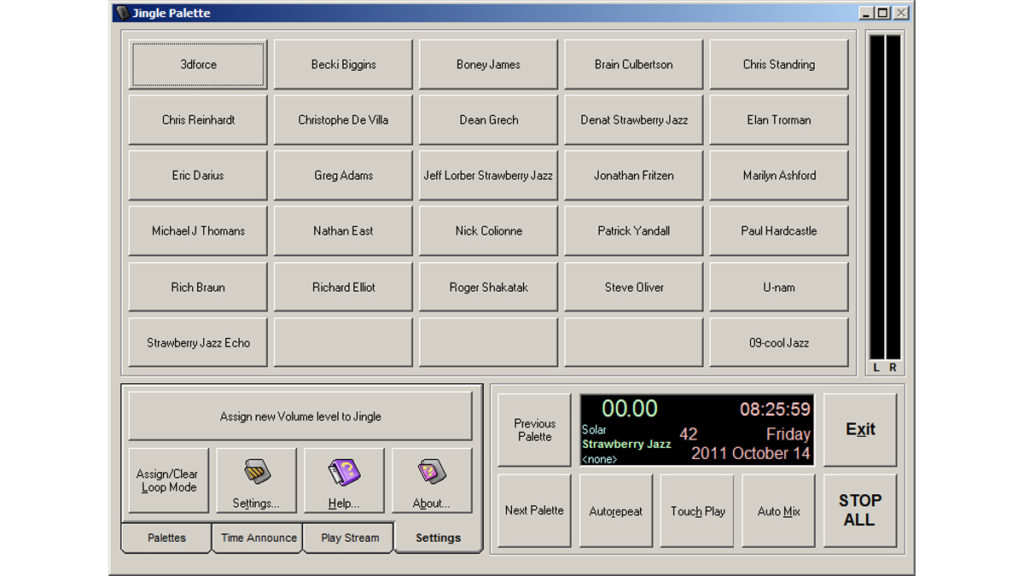Screen dimensions: 1024x576
Task: Go to the Next Palette
Action: pyautogui.click(x=534, y=511)
